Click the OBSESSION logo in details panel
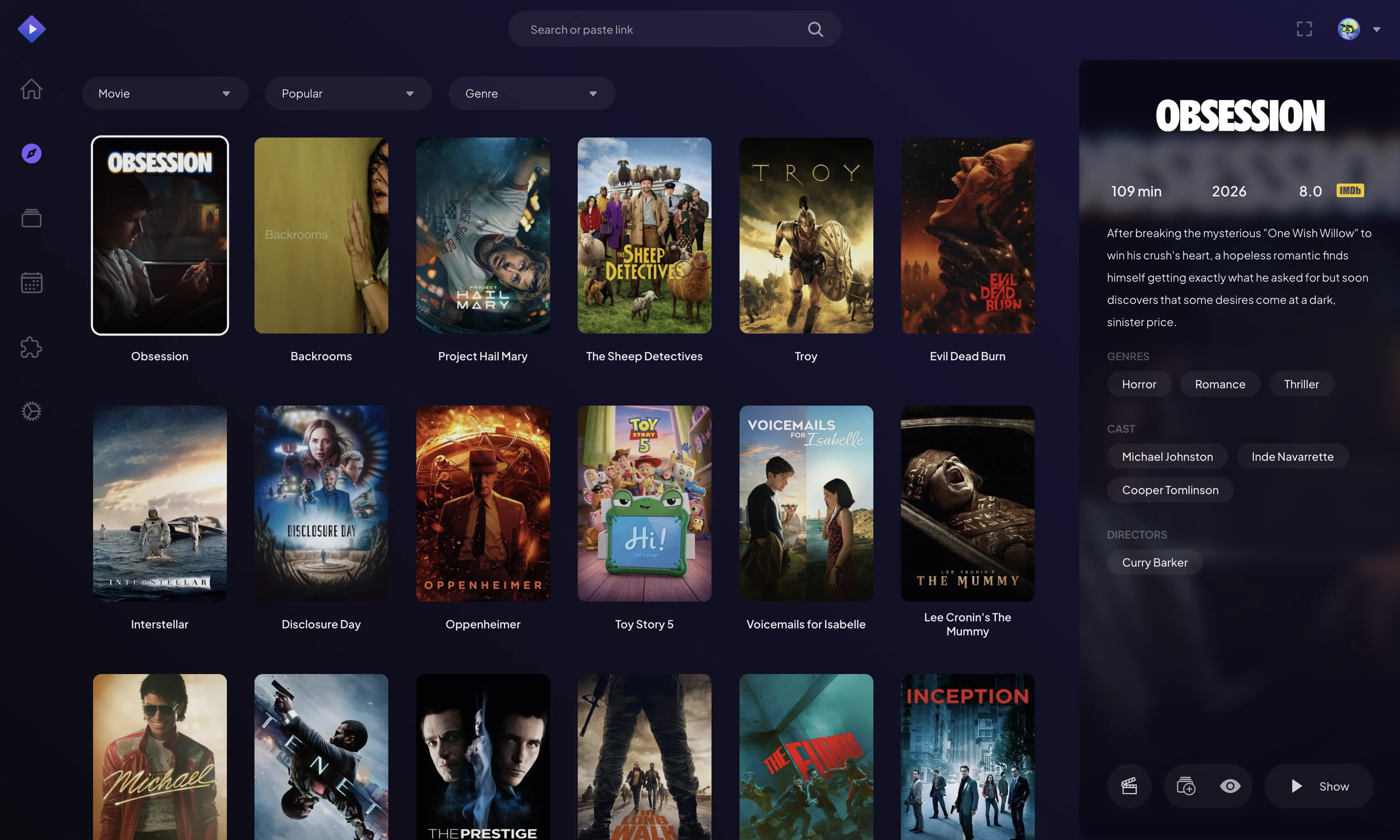1400x840 pixels. [1240, 116]
